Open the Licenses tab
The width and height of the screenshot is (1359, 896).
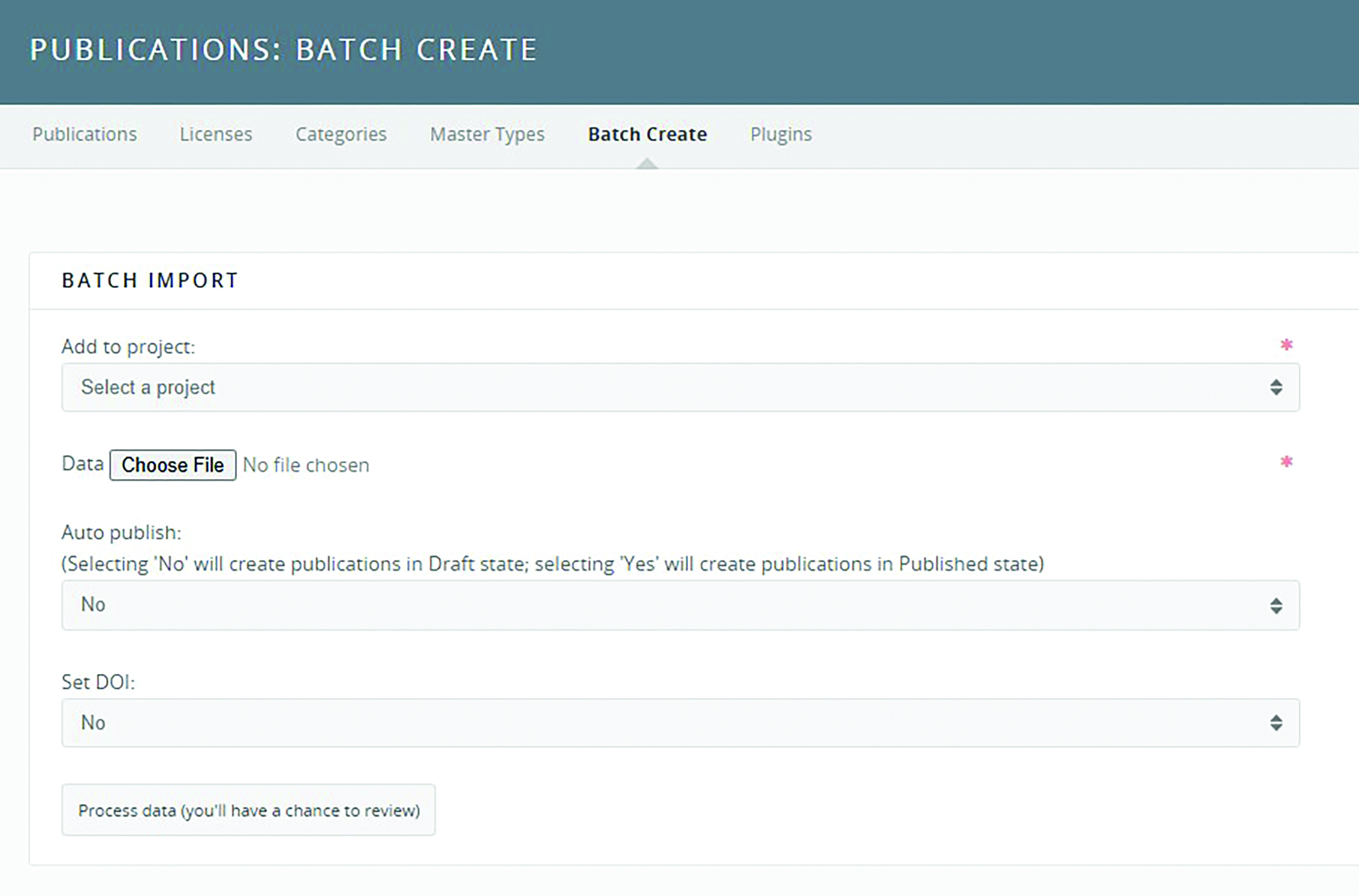(215, 134)
